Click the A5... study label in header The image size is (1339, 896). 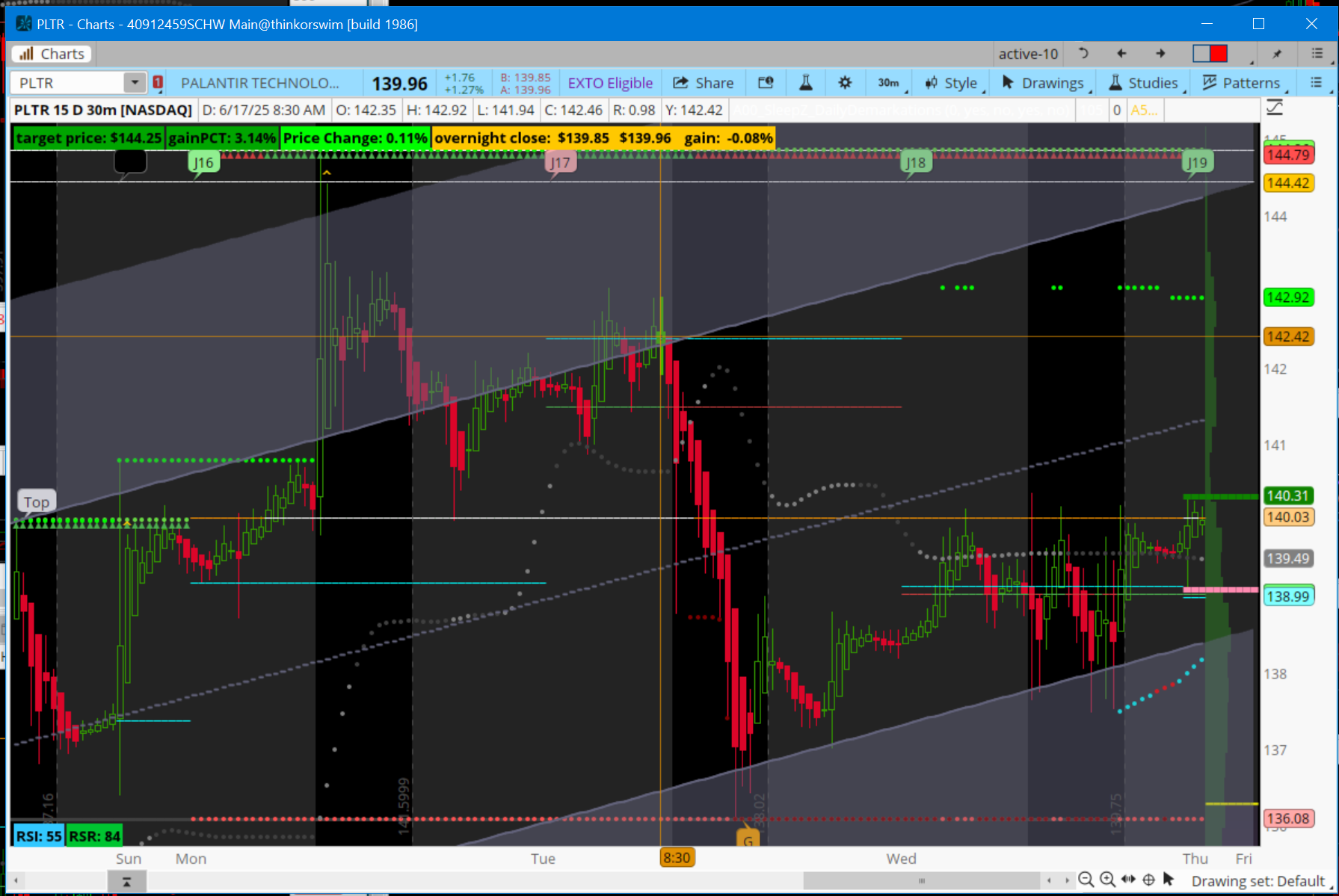[1144, 111]
